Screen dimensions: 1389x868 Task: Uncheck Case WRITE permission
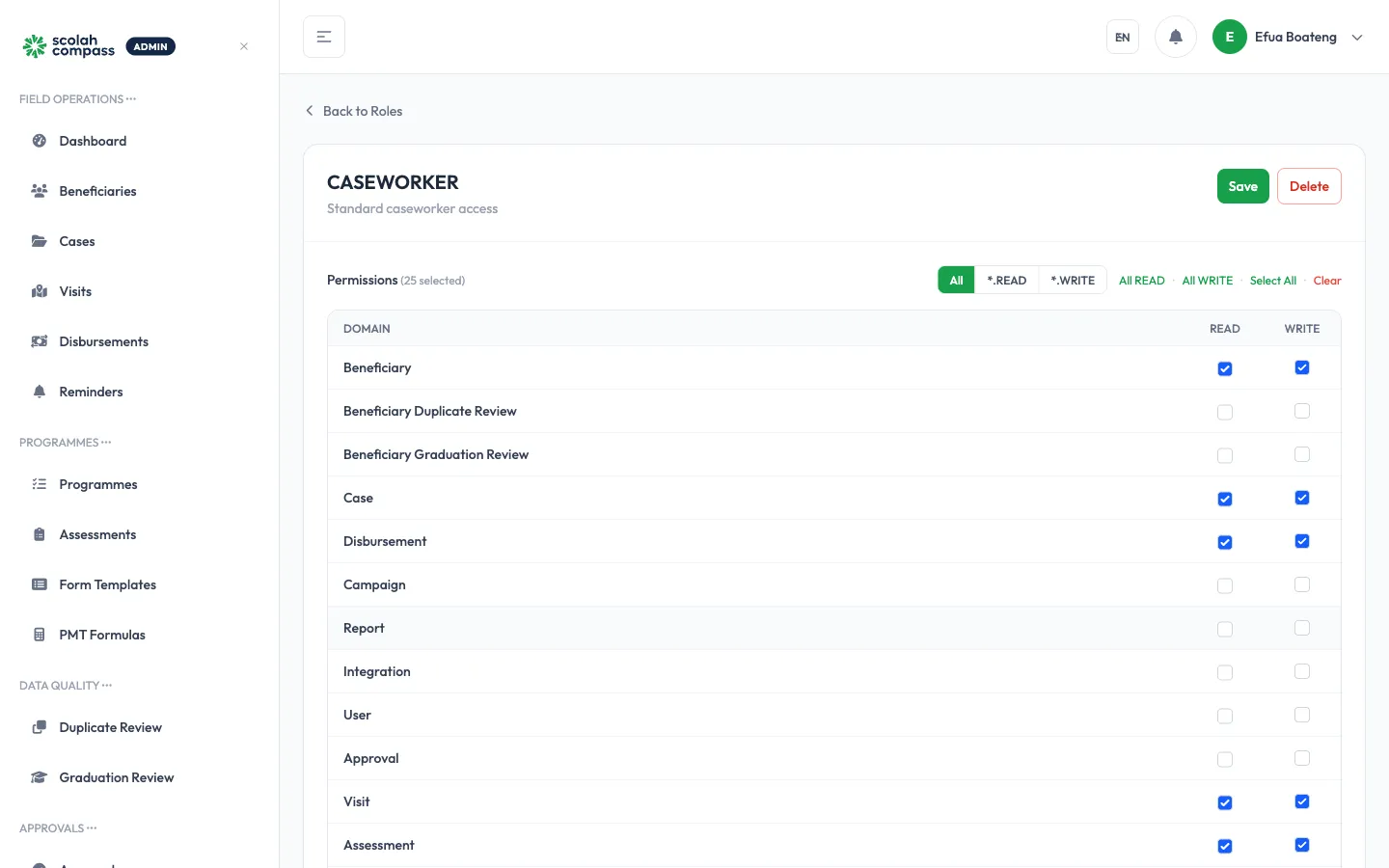coord(1302,498)
